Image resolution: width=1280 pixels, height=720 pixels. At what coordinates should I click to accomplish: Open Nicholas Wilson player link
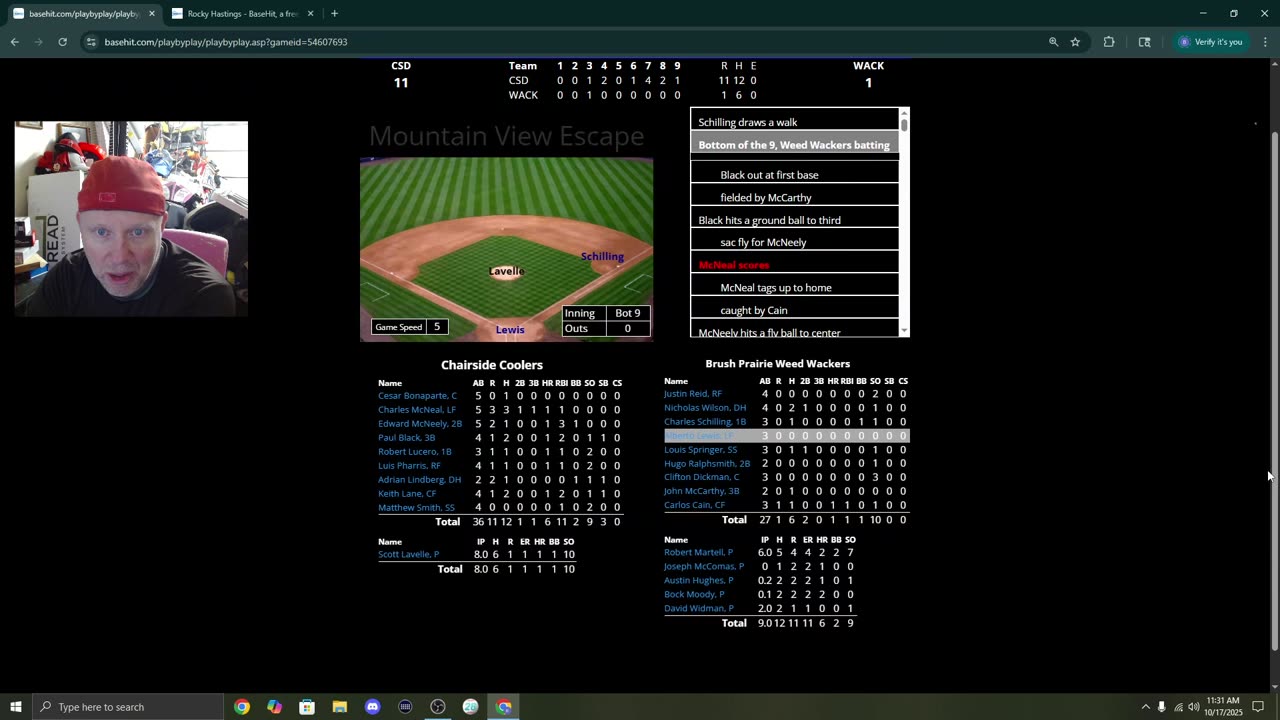click(705, 408)
